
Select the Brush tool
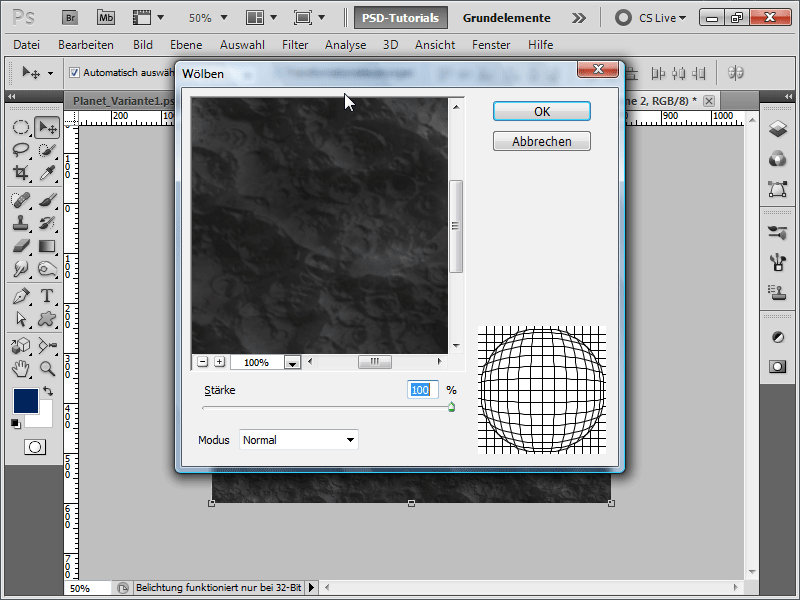[47, 200]
